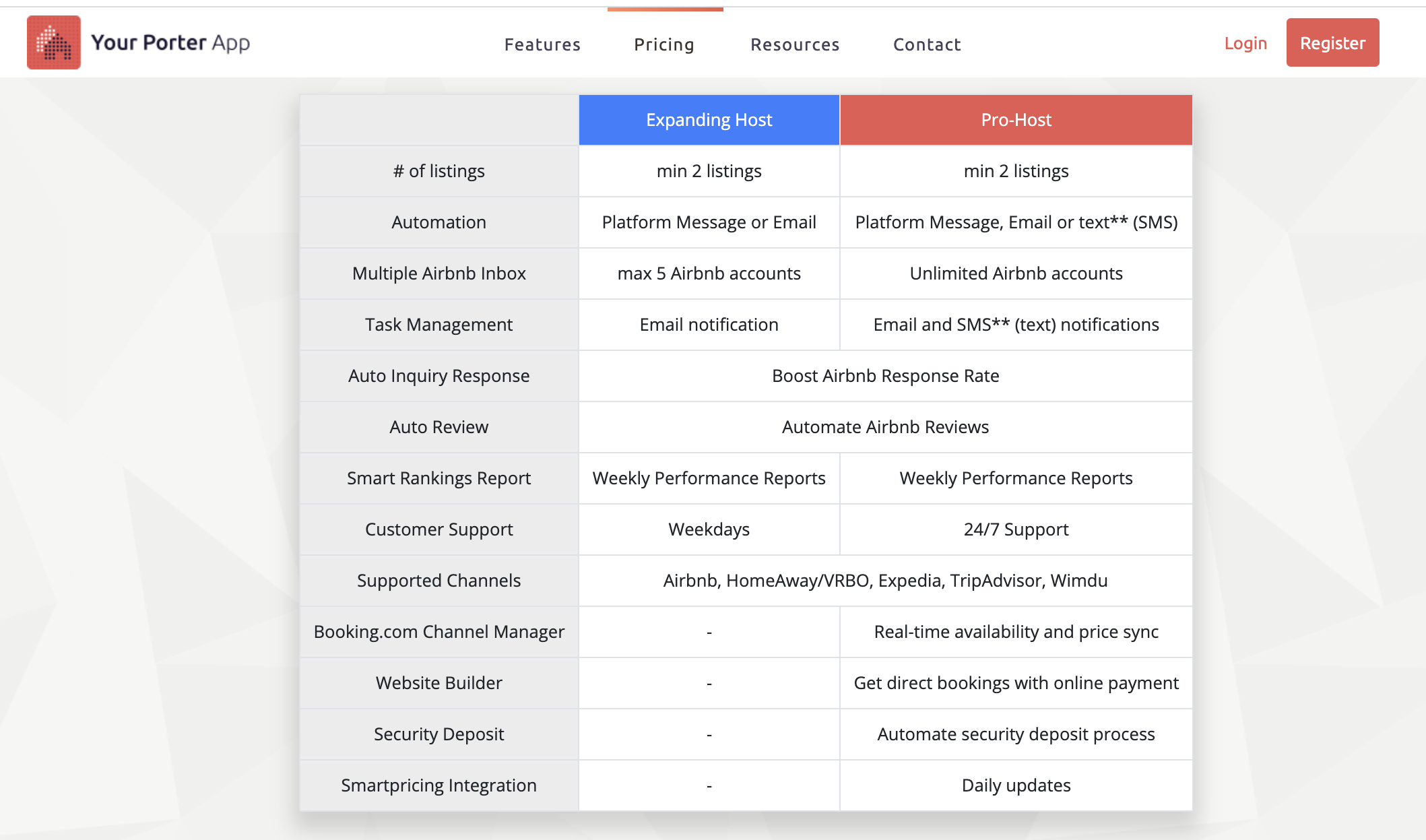This screenshot has height=840, width=1426.
Task: Click the Login link
Action: pyautogui.click(x=1245, y=43)
